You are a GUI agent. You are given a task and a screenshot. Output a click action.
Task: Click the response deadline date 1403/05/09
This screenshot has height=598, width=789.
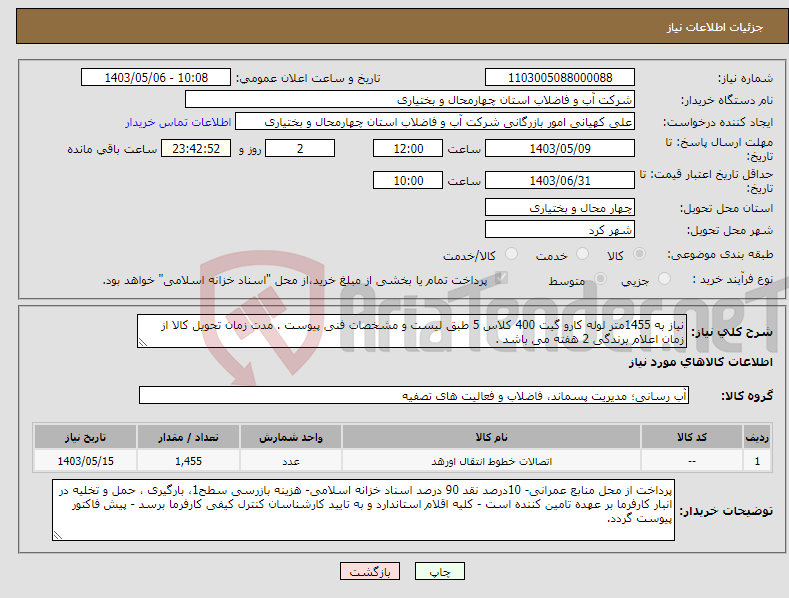click(560, 148)
